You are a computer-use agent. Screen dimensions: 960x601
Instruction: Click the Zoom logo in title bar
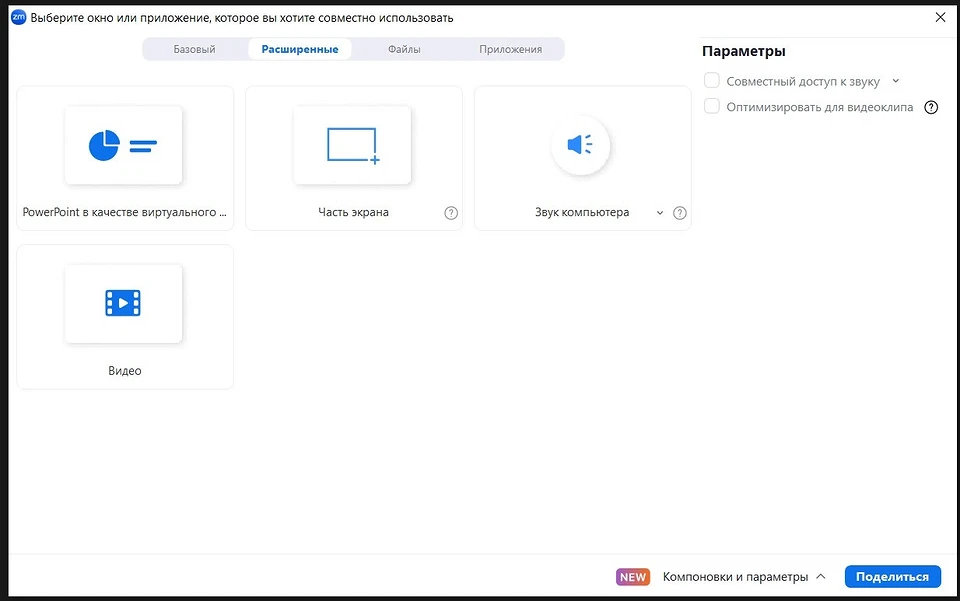click(18, 17)
